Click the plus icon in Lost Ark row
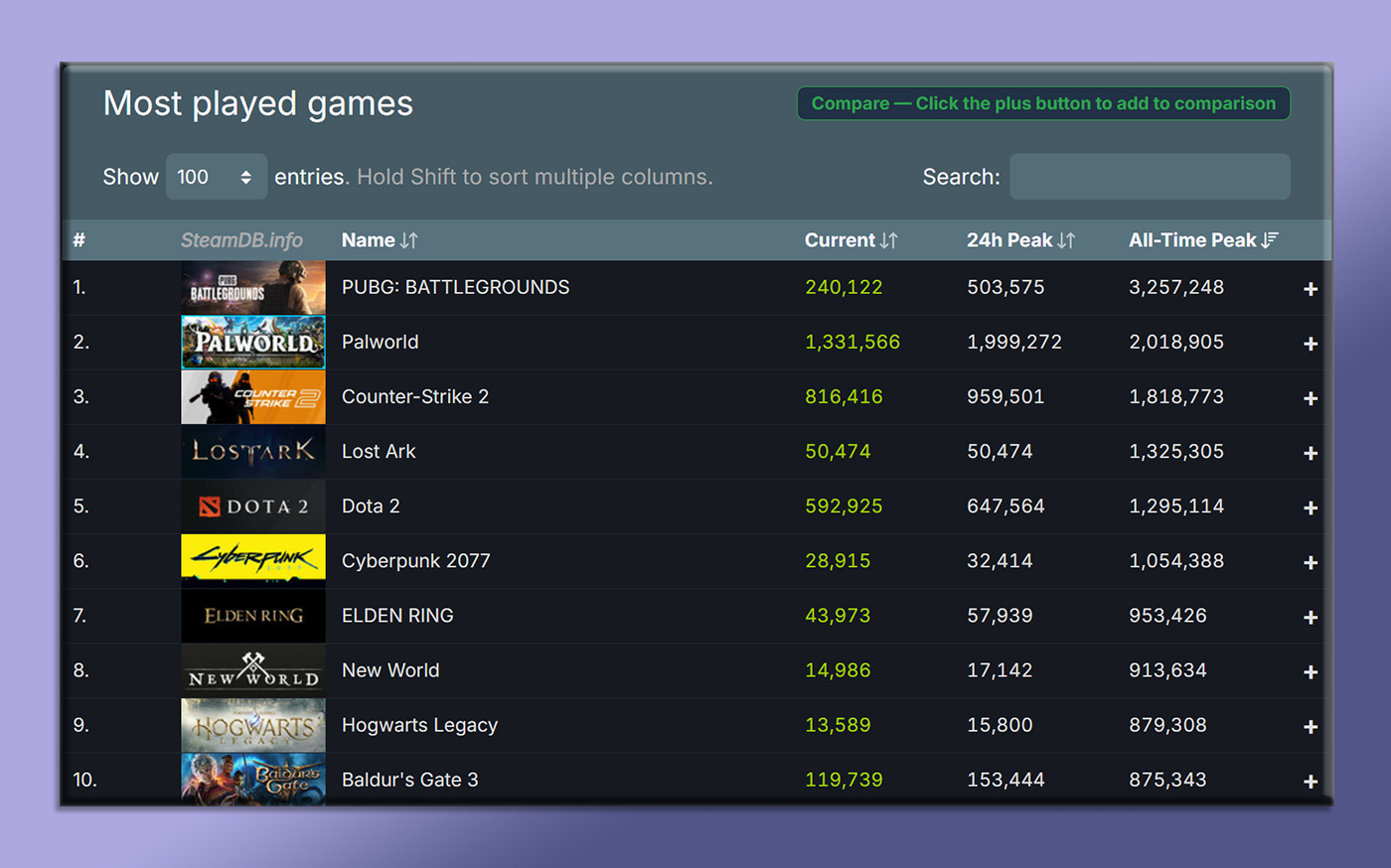Viewport: 1391px width, 868px height. click(x=1311, y=453)
